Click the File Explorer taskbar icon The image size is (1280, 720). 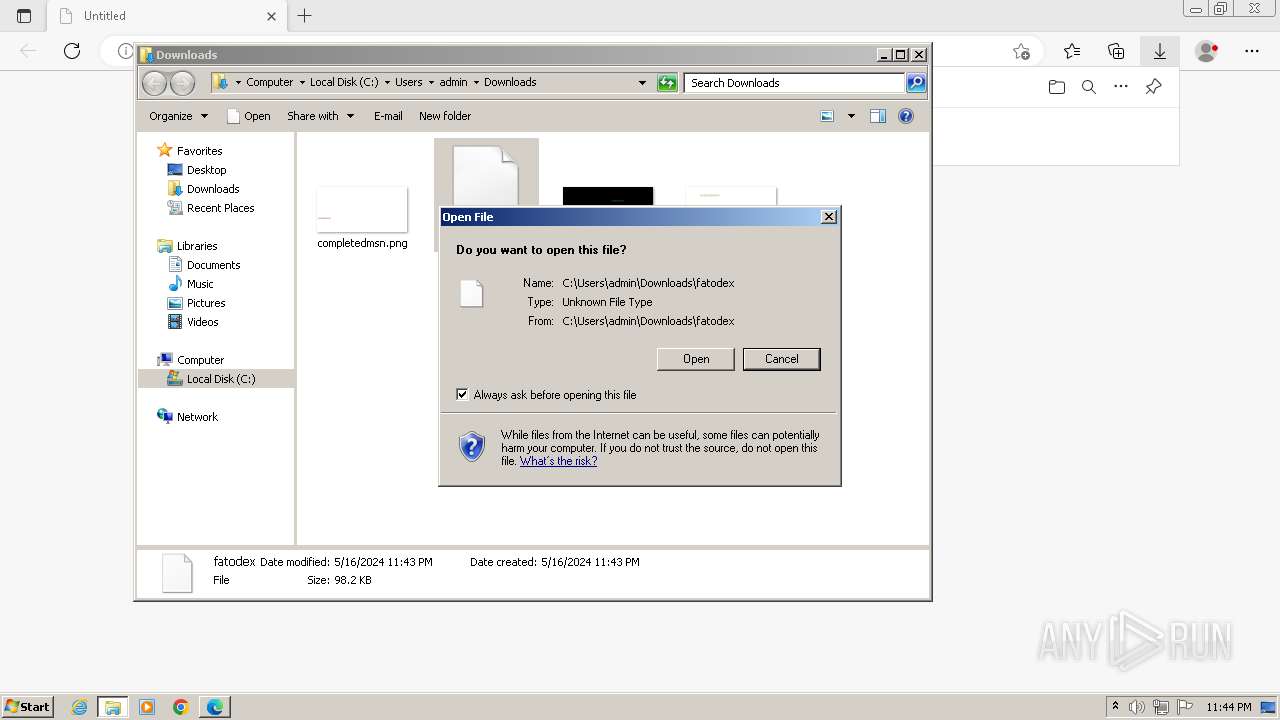[x=113, y=707]
